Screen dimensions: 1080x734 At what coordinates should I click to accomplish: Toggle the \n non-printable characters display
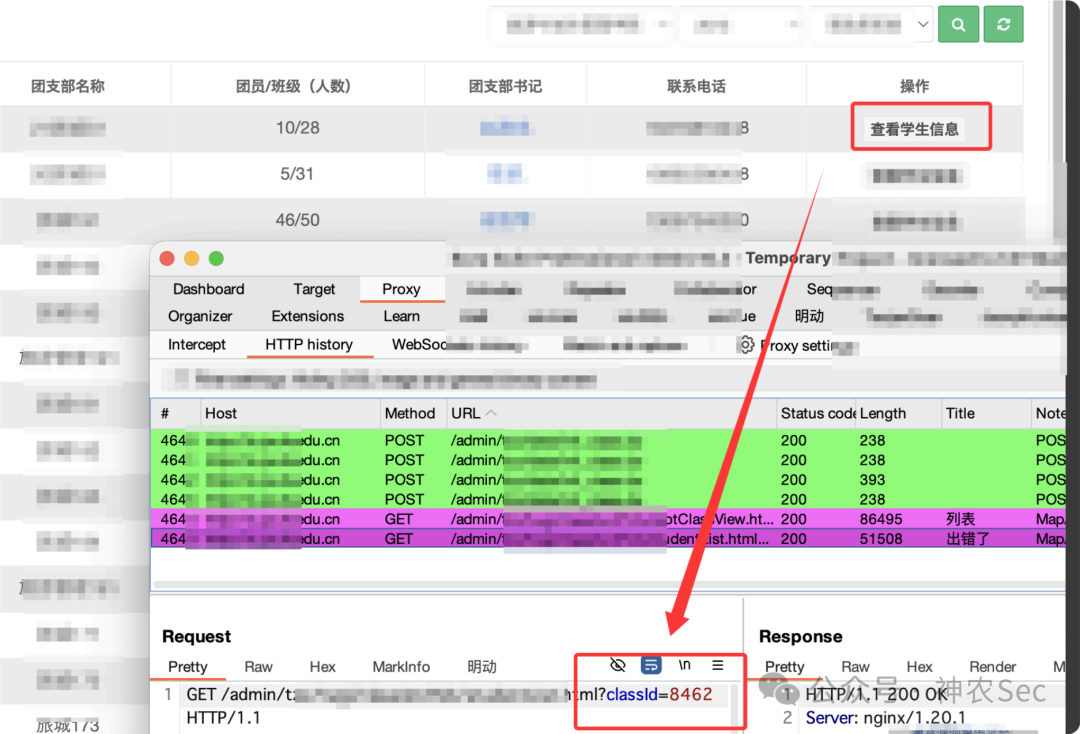[x=685, y=664]
